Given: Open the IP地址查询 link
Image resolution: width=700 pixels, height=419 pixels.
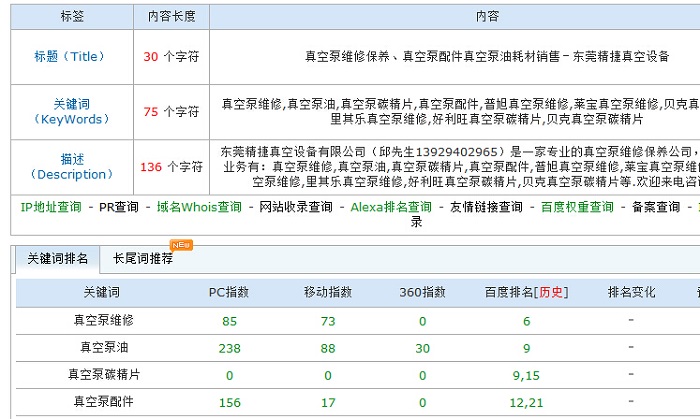Looking at the screenshot, I should [51, 207].
